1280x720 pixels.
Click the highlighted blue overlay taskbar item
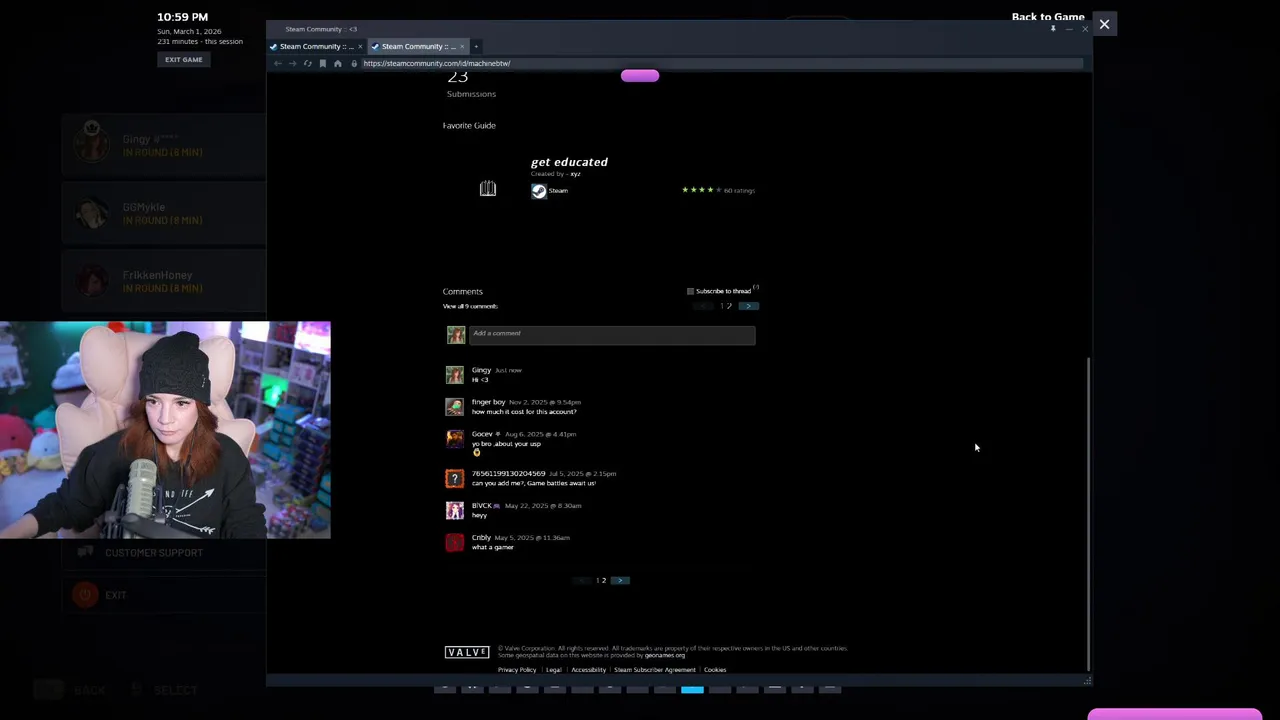click(692, 689)
